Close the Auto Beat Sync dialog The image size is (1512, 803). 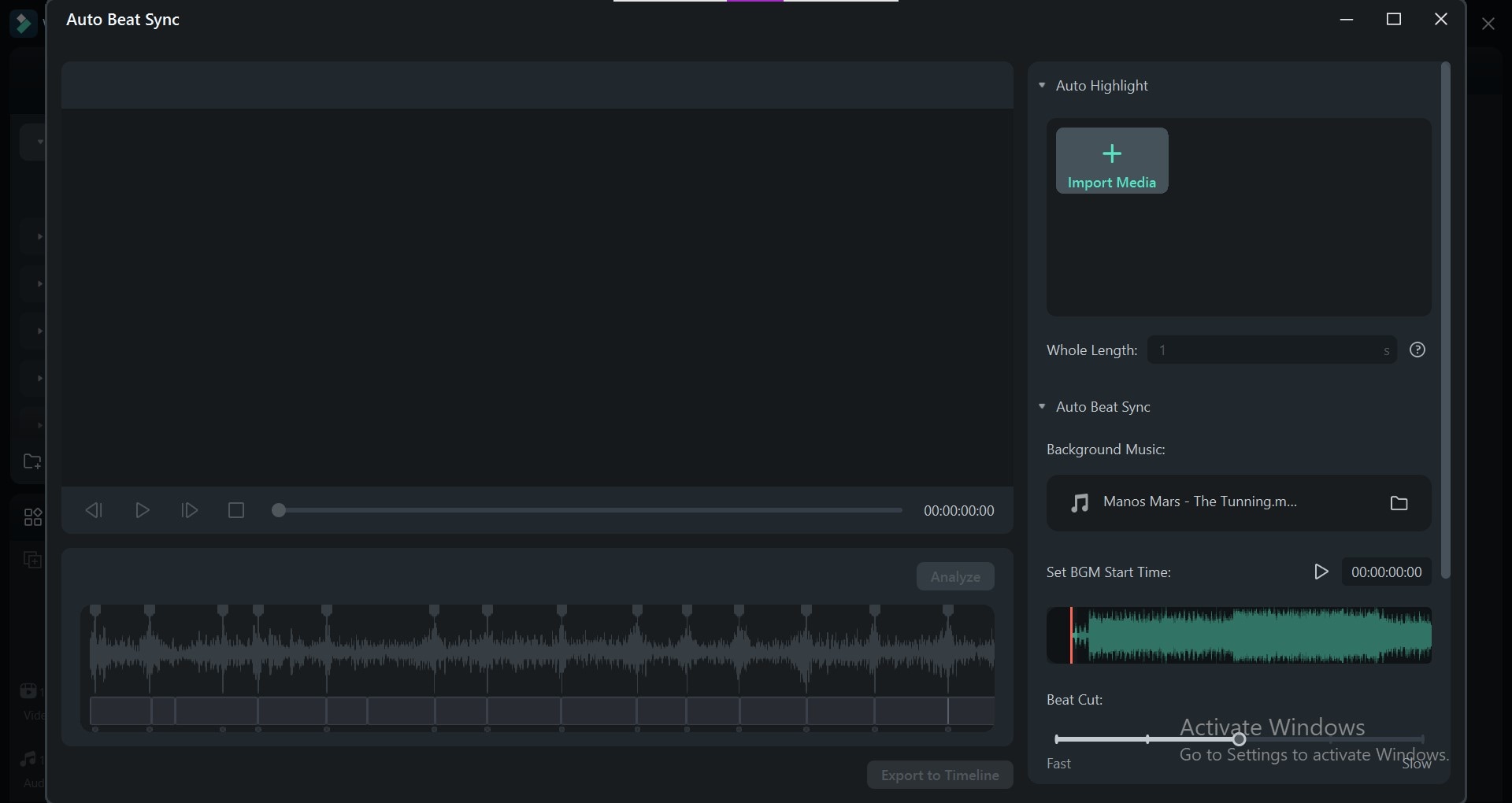(x=1441, y=20)
